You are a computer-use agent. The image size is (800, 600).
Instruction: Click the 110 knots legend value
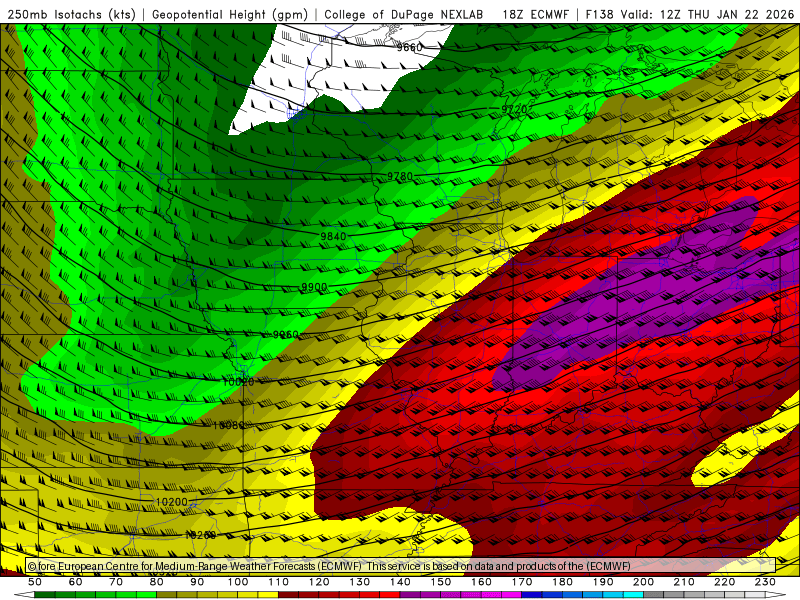click(x=279, y=582)
